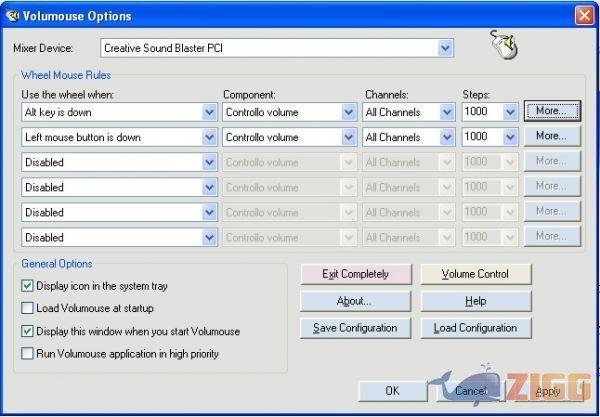
Task: Open the Volume Control button
Action: (x=476, y=274)
